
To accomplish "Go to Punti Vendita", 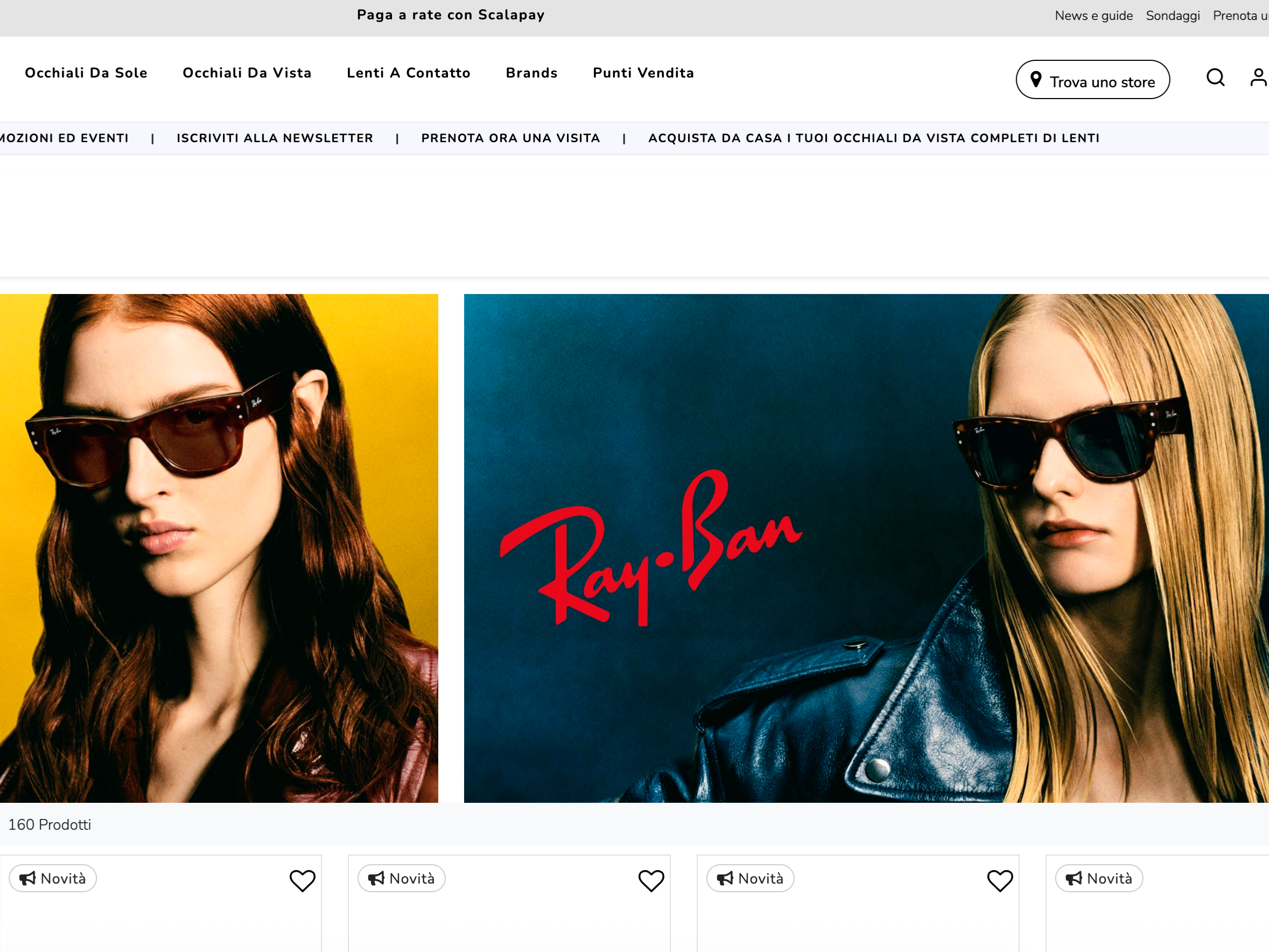I will point(644,73).
